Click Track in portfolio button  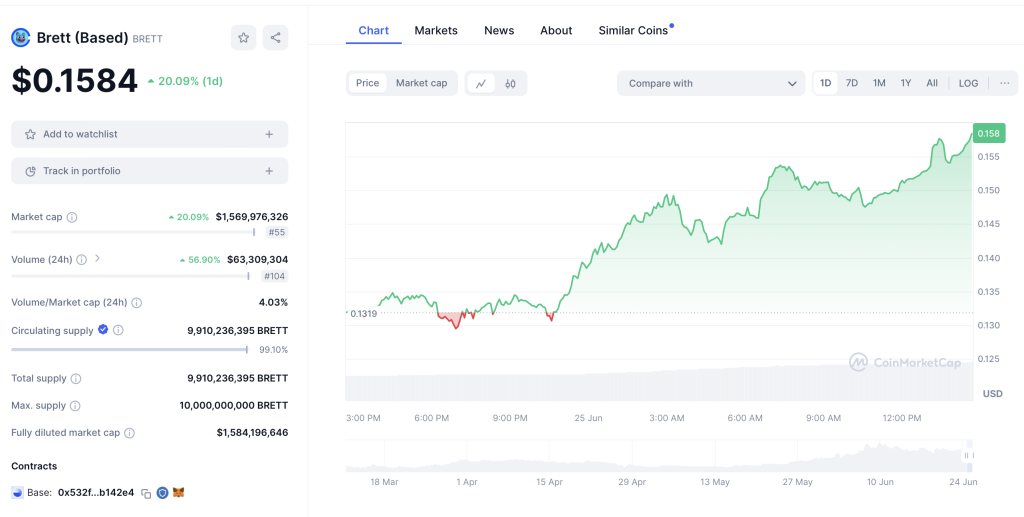[150, 171]
